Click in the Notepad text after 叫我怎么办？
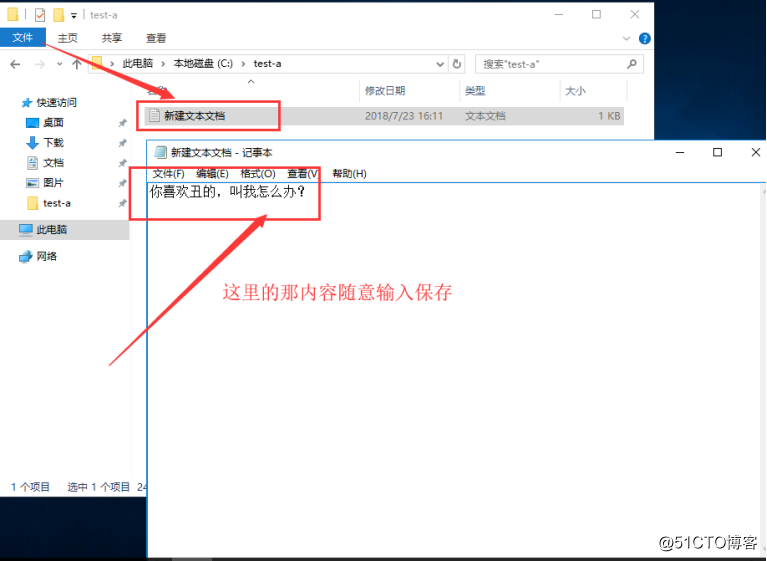 click(307, 192)
